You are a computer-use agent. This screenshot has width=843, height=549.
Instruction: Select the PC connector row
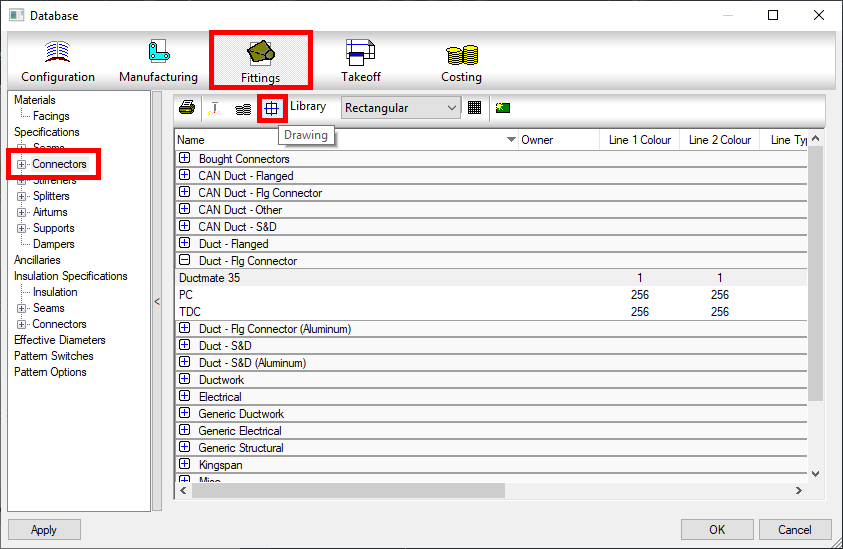pyautogui.click(x=491, y=295)
